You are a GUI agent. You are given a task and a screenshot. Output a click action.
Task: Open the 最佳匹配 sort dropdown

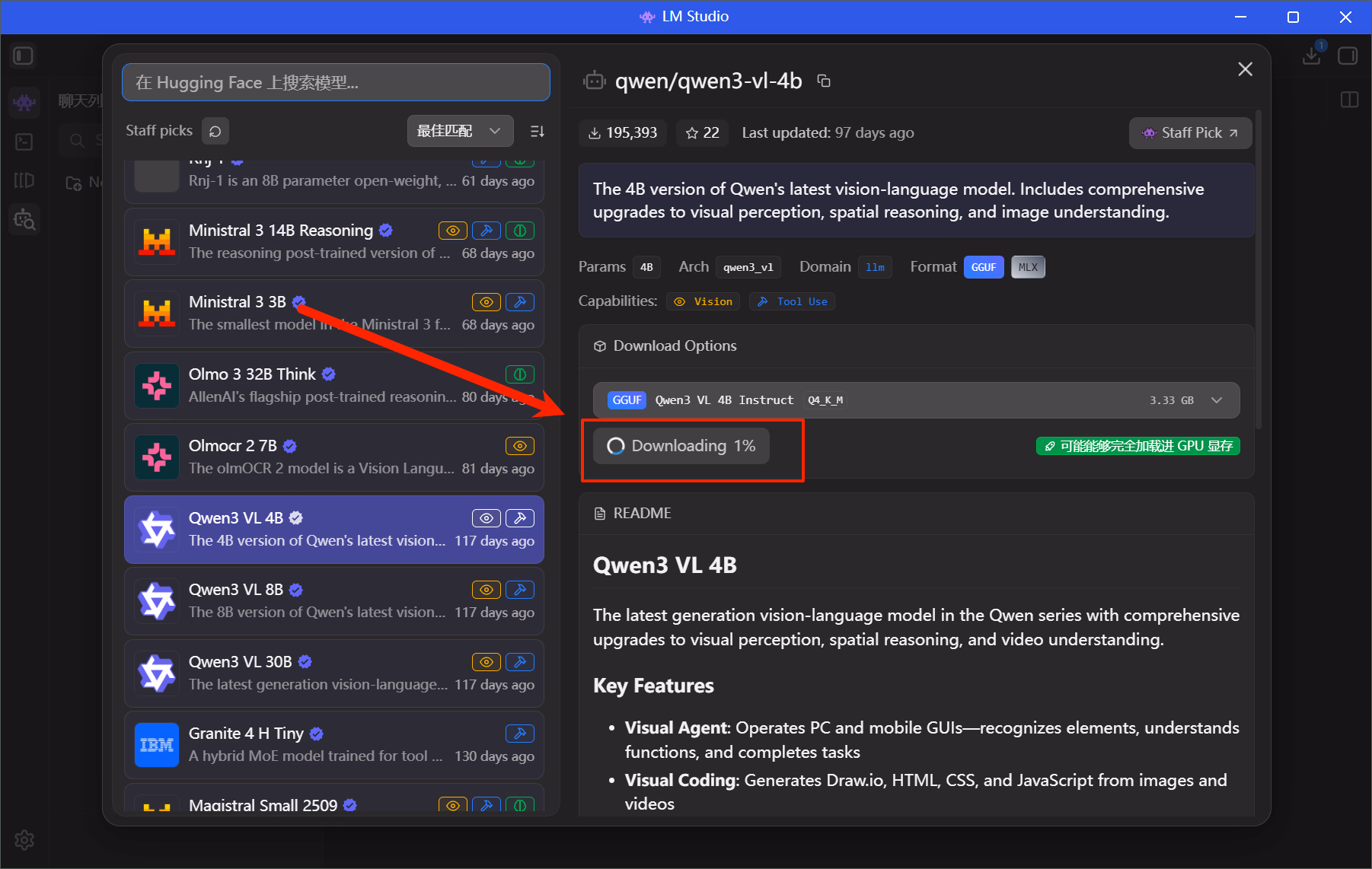point(460,131)
